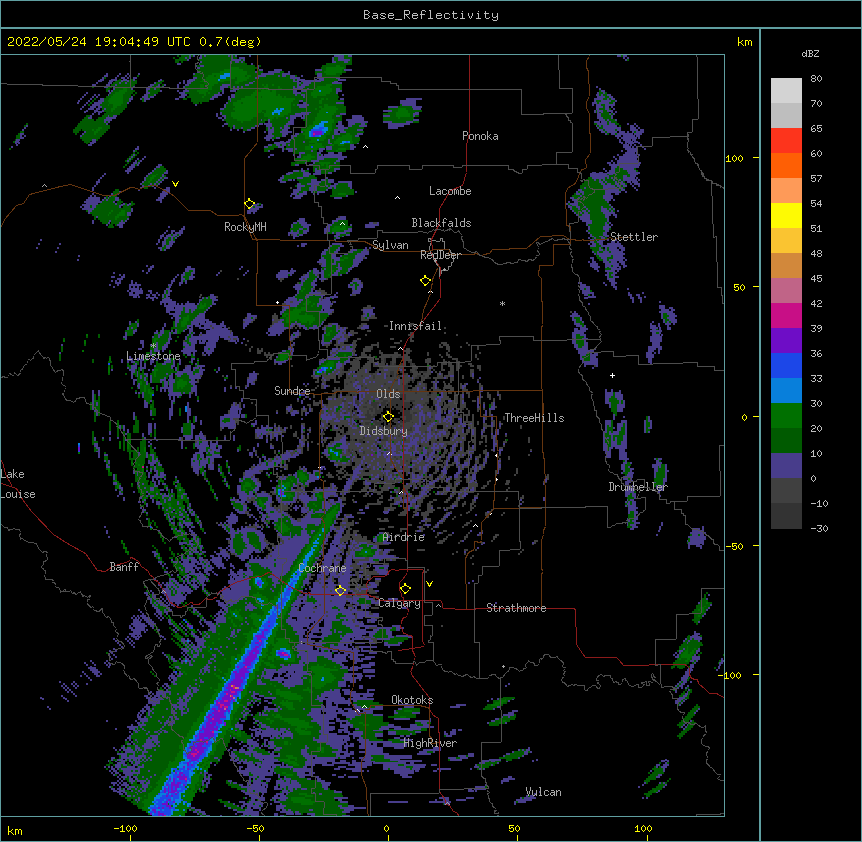Click the 0 tick on the right axis
862x842 pixels.
click(x=744, y=417)
